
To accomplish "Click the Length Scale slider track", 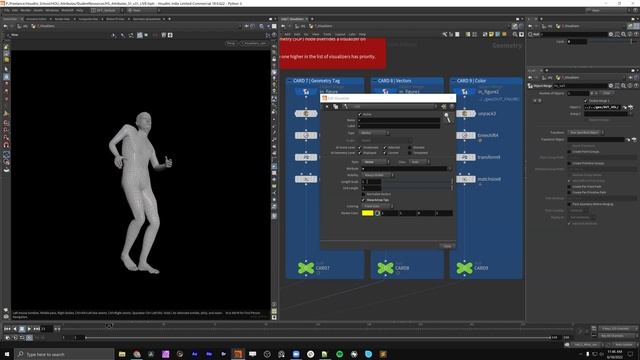I will (x=416, y=182).
